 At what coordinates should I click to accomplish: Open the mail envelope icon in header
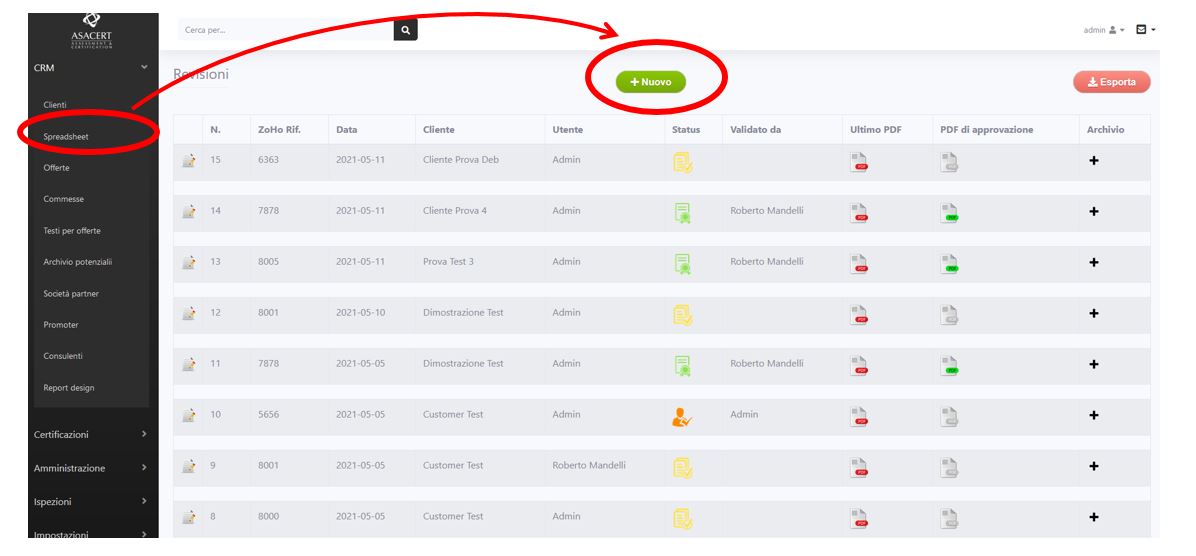(1142, 30)
